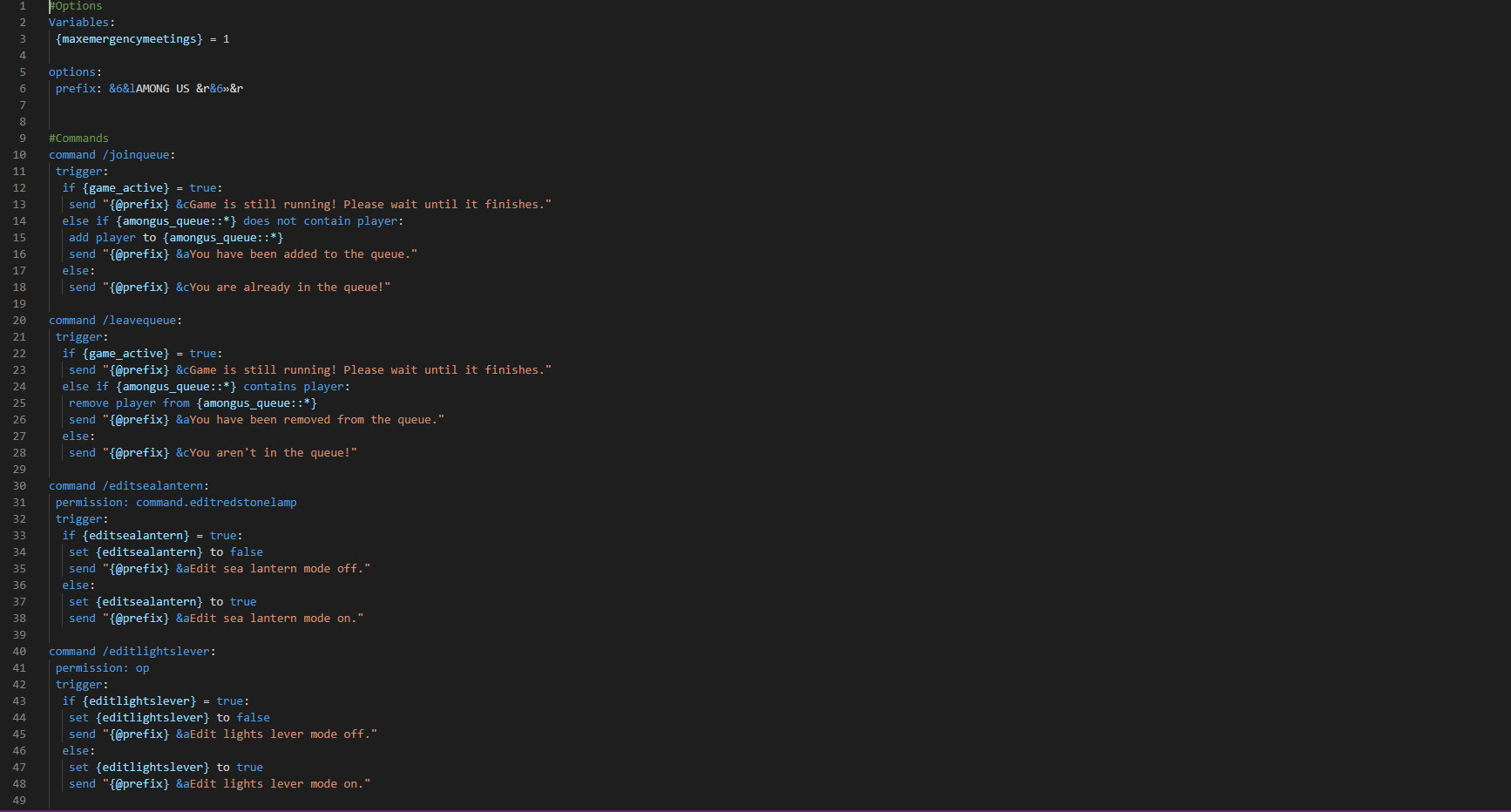1511x812 pixels.
Task: Click 'You have been added to the queue' message
Action: 300,254
